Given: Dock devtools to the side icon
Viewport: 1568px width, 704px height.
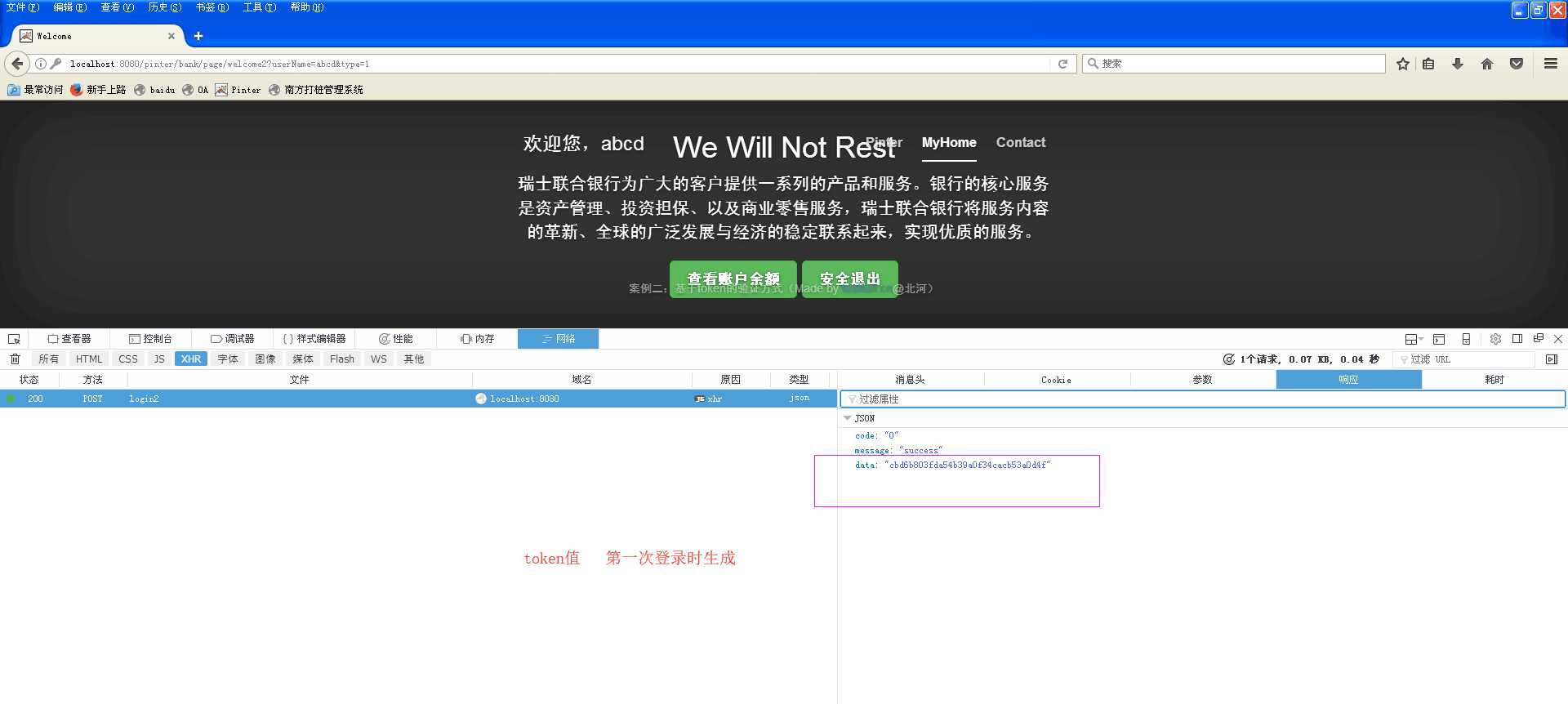Looking at the screenshot, I should coord(1517,339).
